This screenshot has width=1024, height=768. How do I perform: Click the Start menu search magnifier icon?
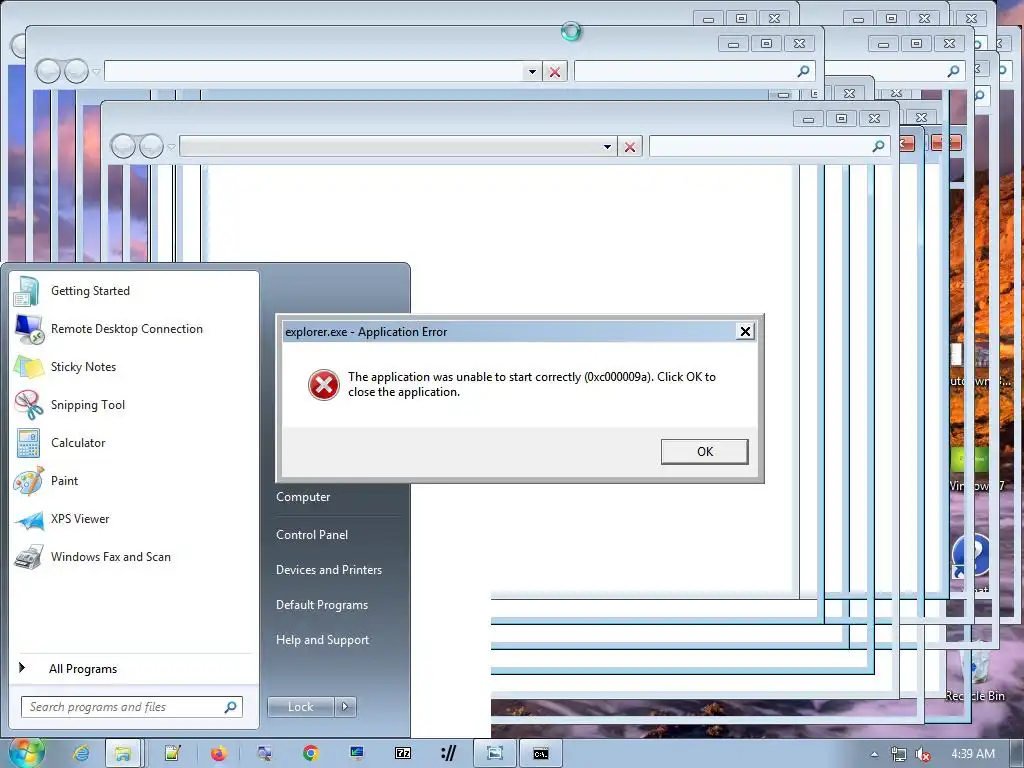pos(231,707)
